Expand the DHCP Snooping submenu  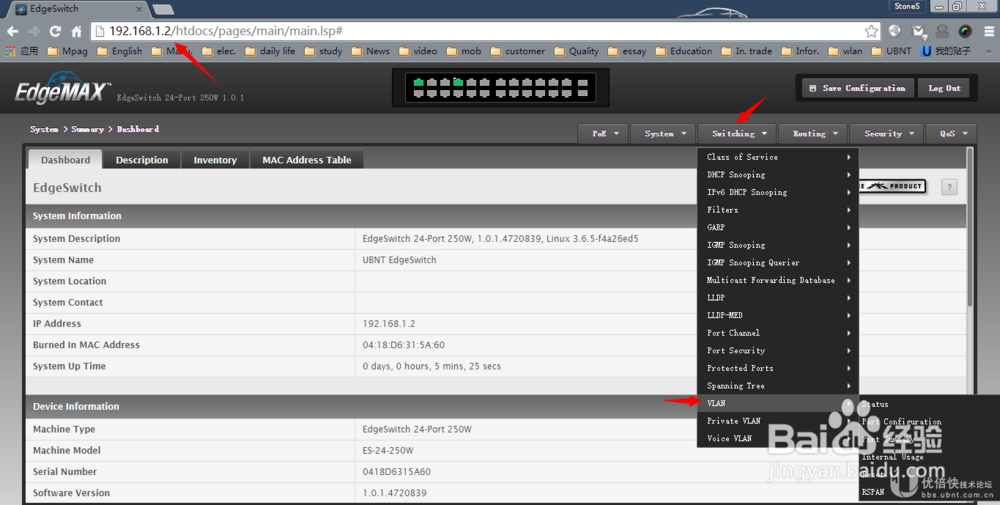[777, 175]
